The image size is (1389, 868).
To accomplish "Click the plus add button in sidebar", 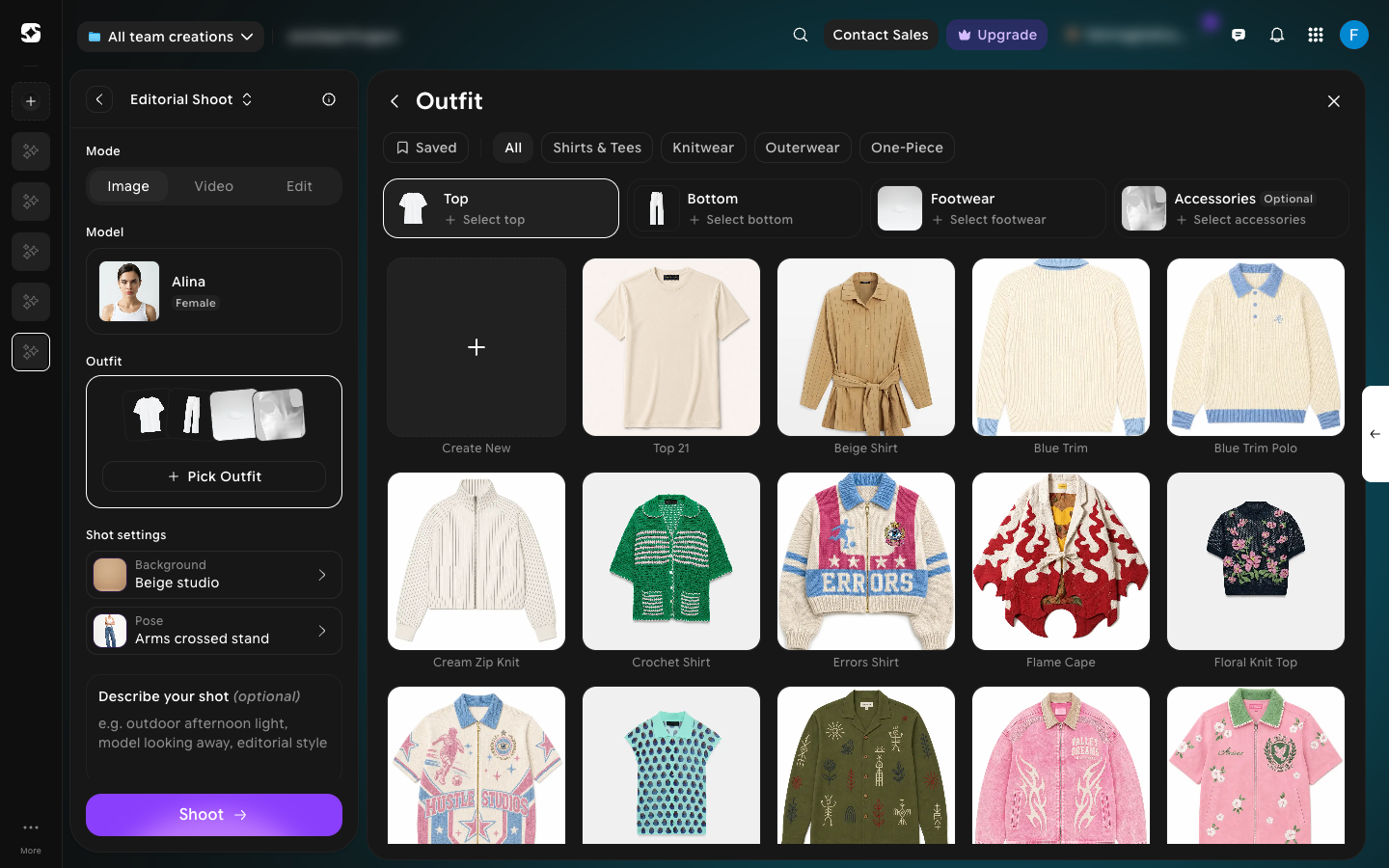I will (31, 101).
